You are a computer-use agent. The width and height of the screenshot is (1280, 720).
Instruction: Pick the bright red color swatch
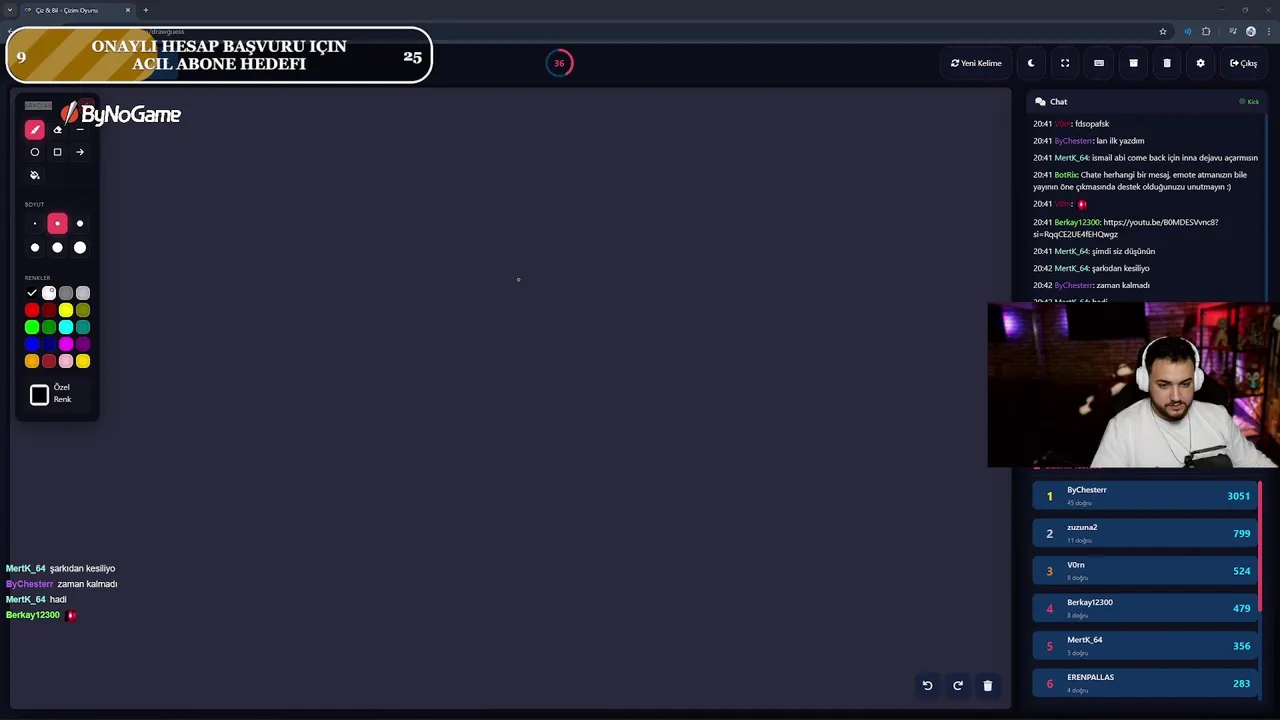pyautogui.click(x=32, y=310)
